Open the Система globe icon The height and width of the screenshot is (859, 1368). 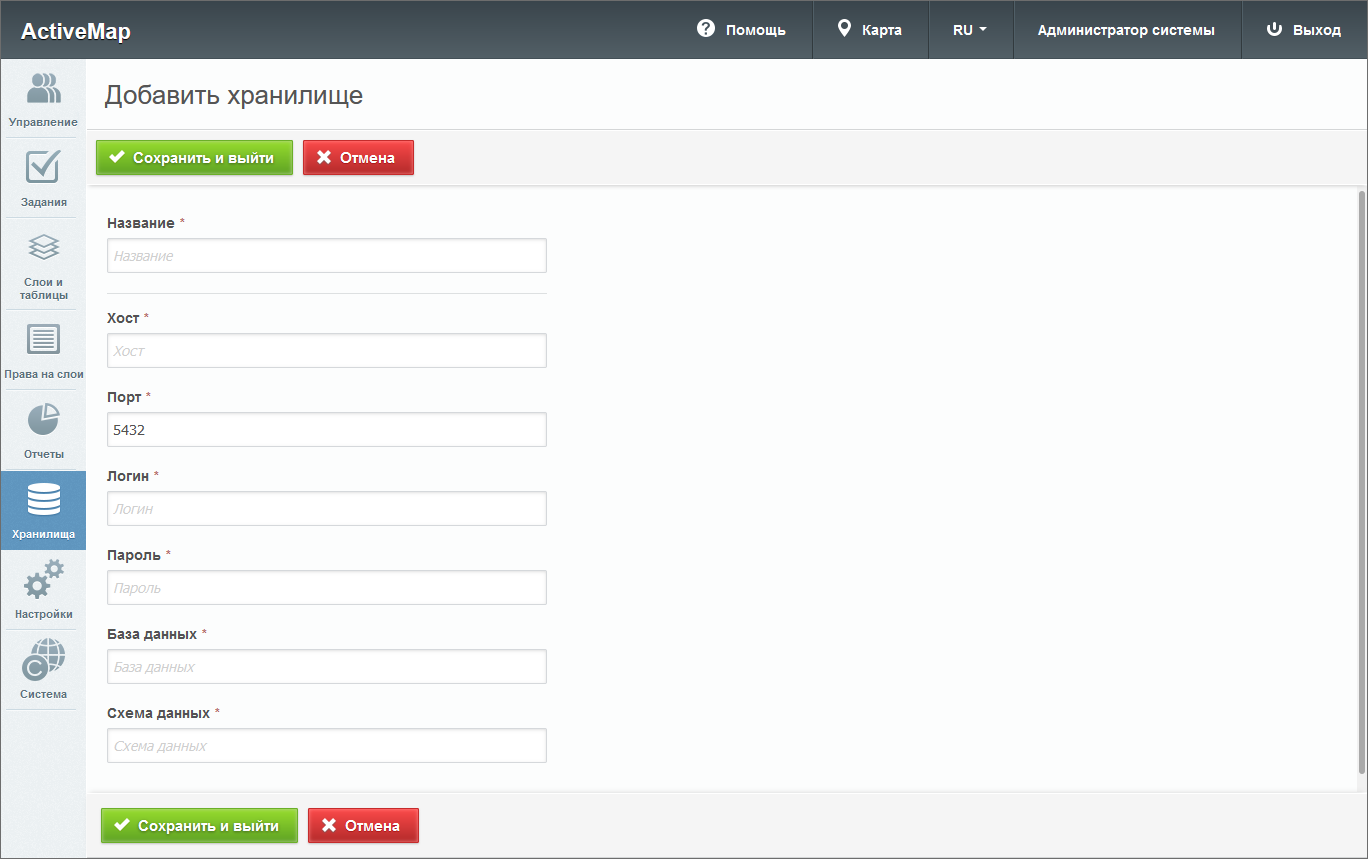[43, 661]
